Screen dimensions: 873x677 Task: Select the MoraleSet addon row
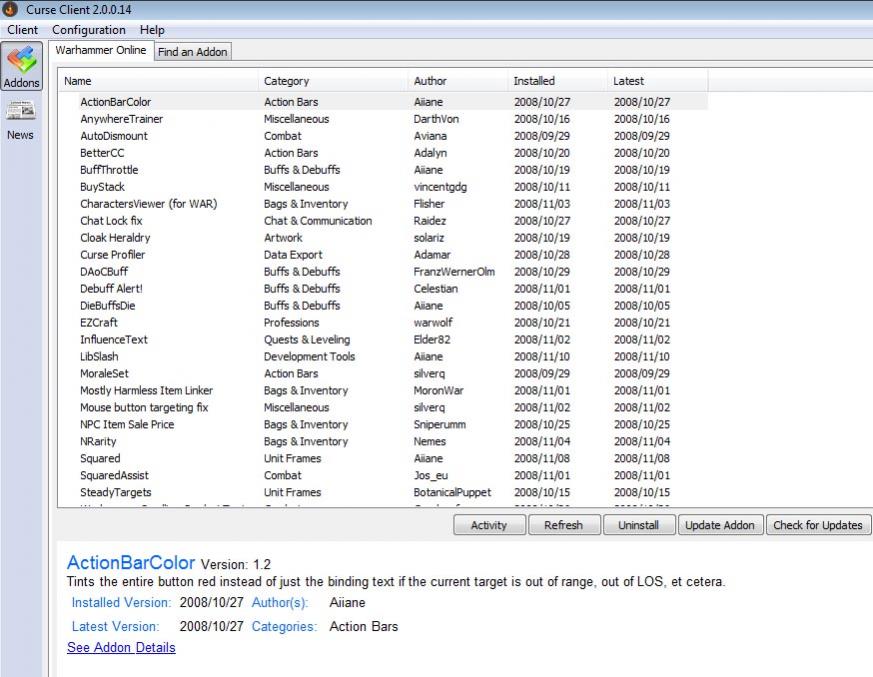click(x=383, y=374)
